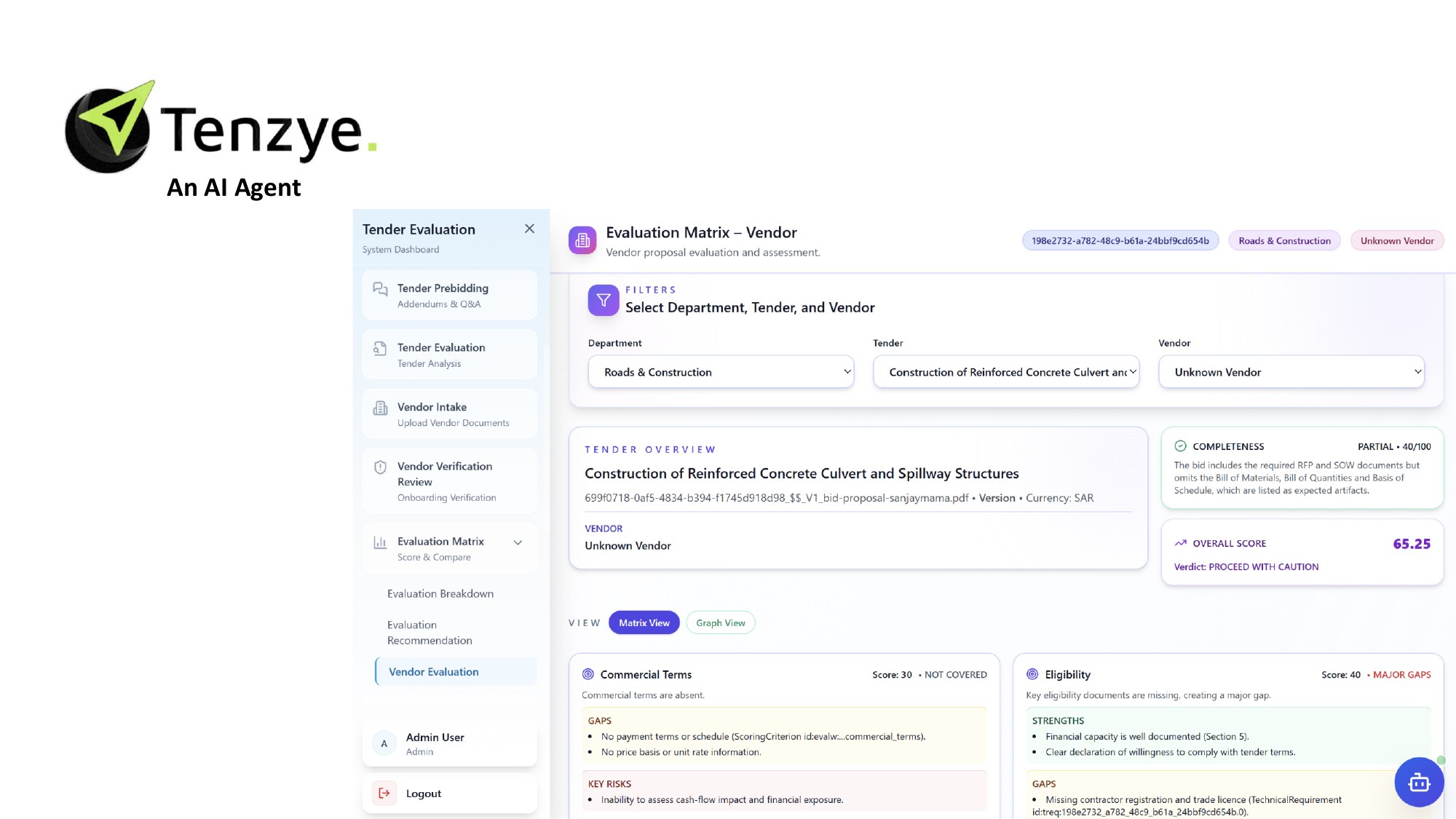Click the Currency: SAR text

click(1060, 498)
